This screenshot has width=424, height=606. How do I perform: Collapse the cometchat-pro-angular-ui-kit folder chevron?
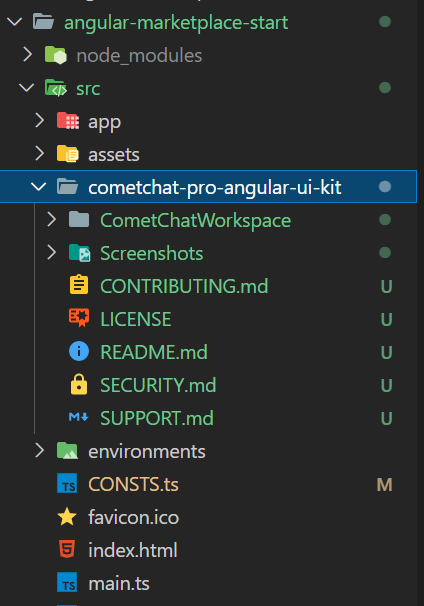[38, 187]
